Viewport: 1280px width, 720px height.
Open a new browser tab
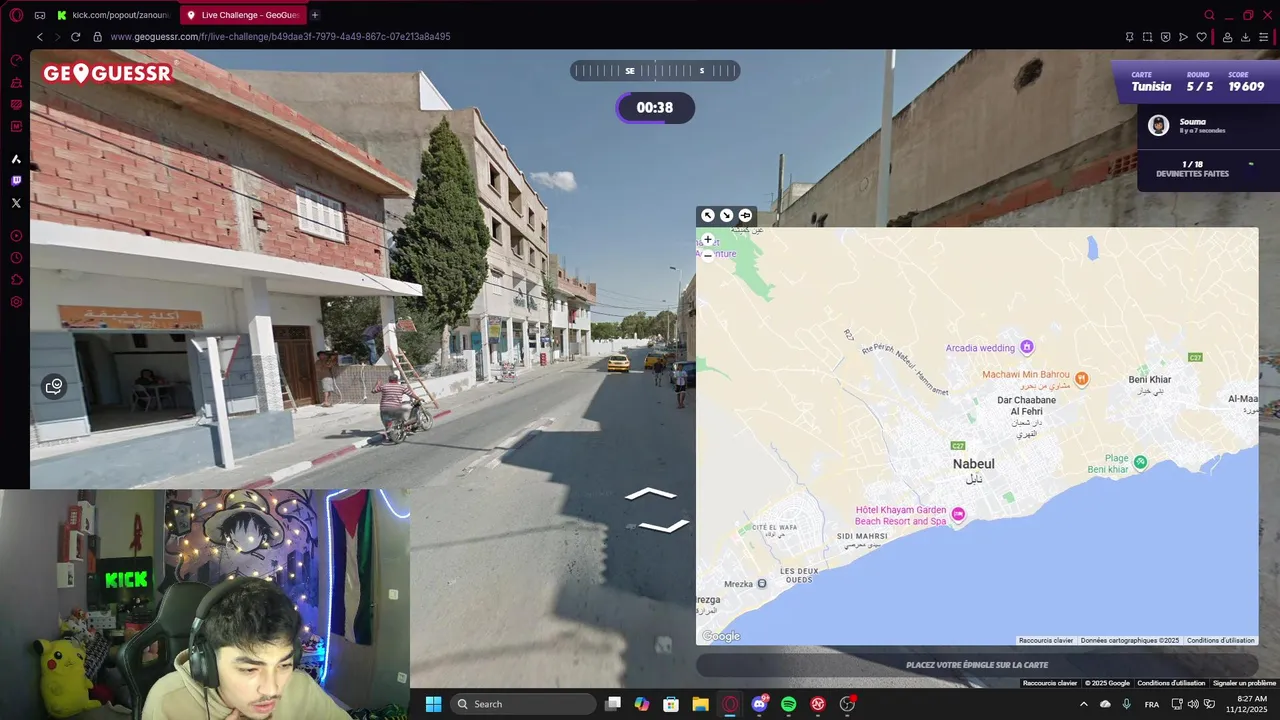315,15
